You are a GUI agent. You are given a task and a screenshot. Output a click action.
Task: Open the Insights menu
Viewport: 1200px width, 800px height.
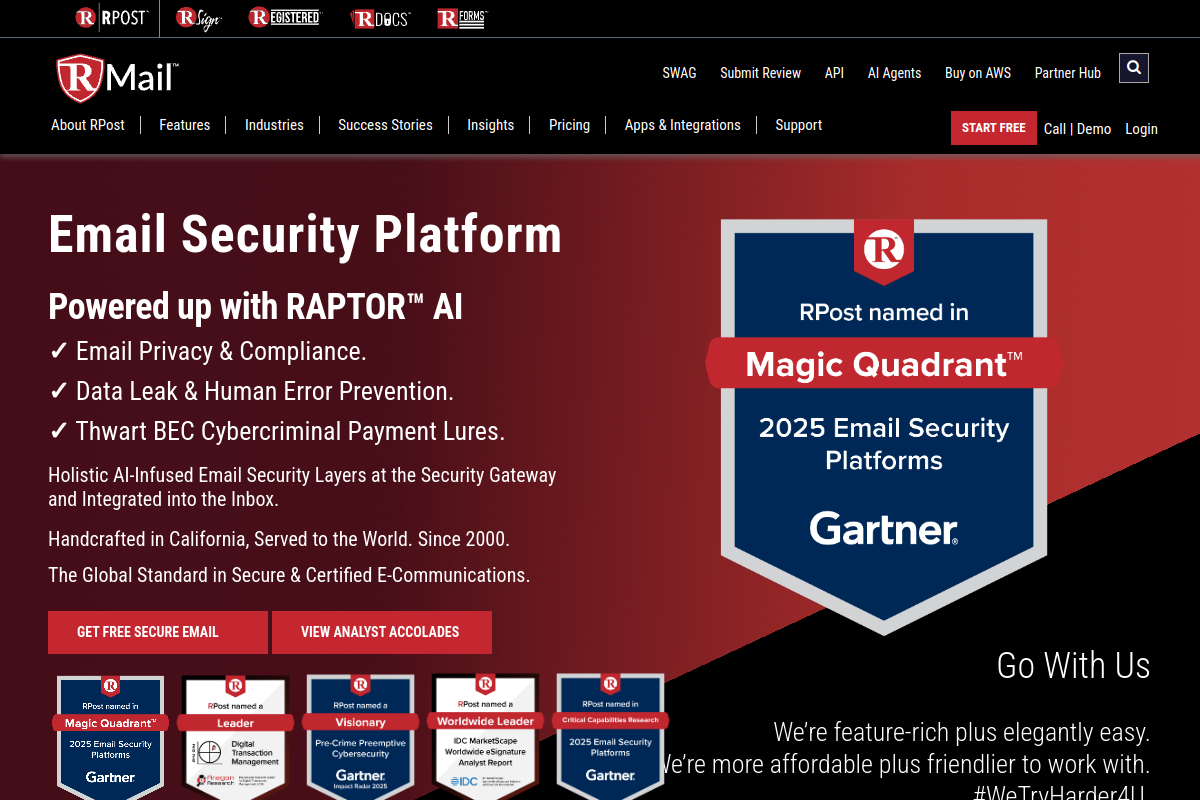490,125
